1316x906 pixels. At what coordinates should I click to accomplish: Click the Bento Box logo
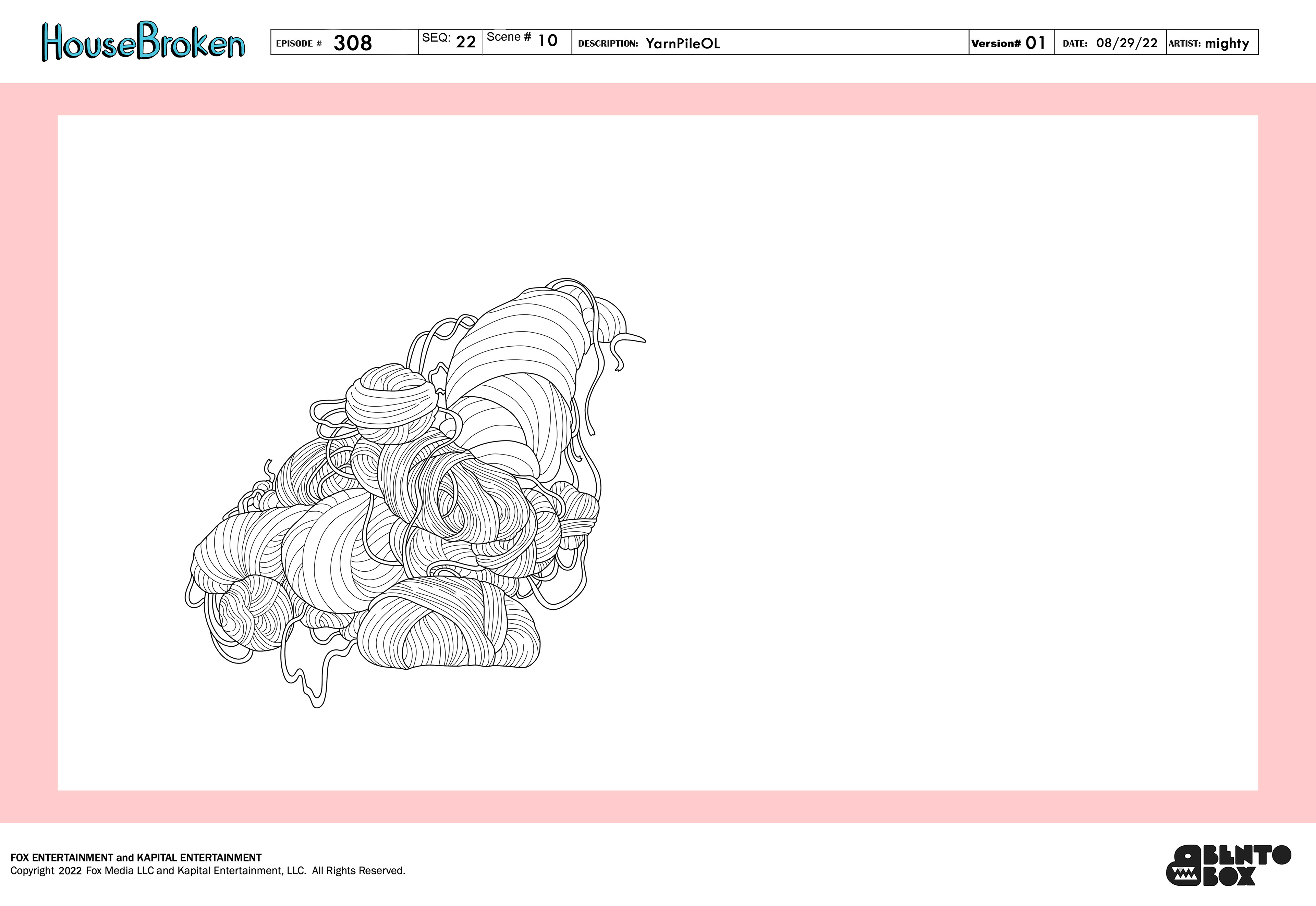tap(1228, 865)
